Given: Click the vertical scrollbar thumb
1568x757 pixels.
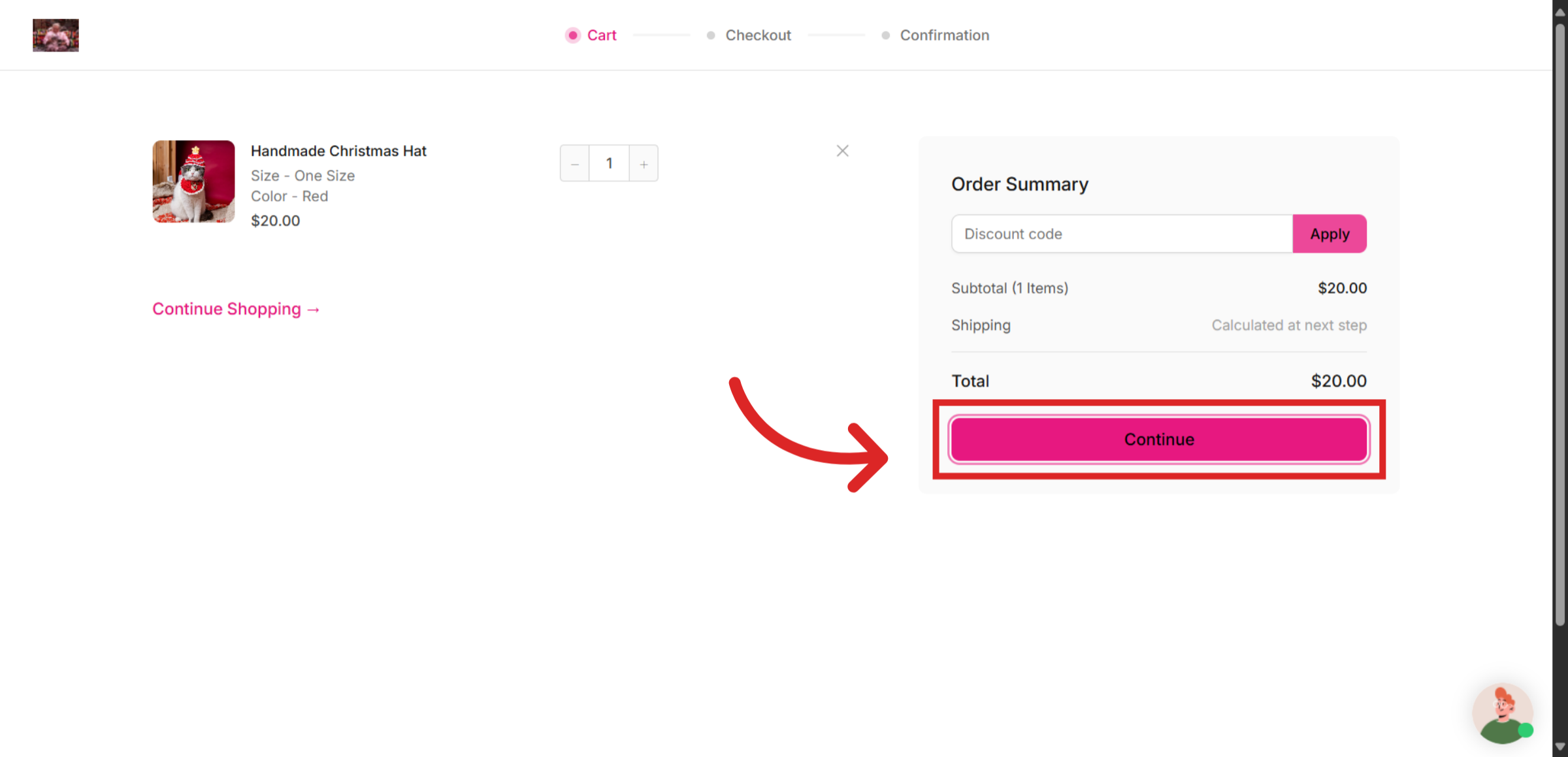Looking at the screenshot, I should 1560,327.
